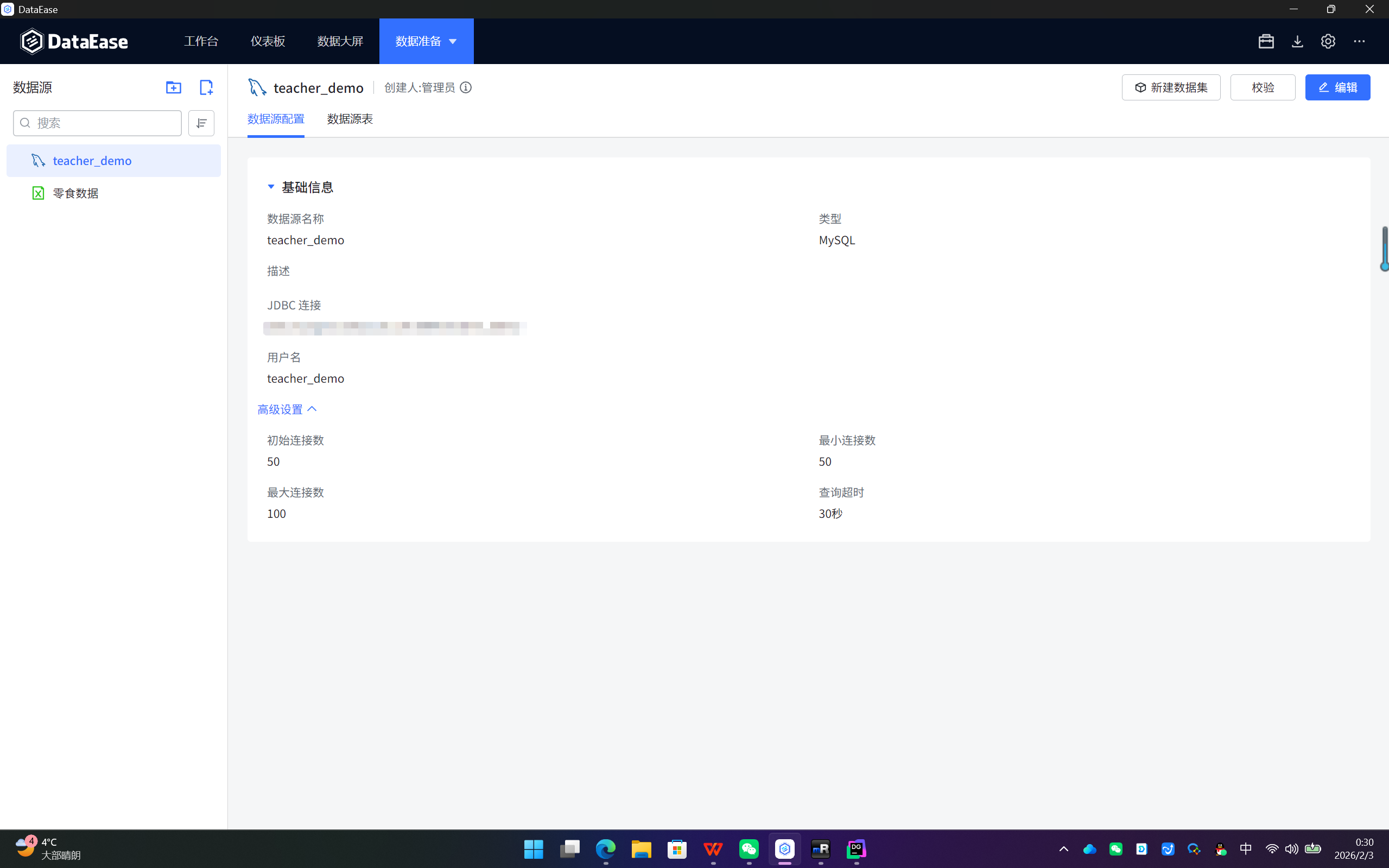Collapse the 高级设置 section

pos(287,409)
